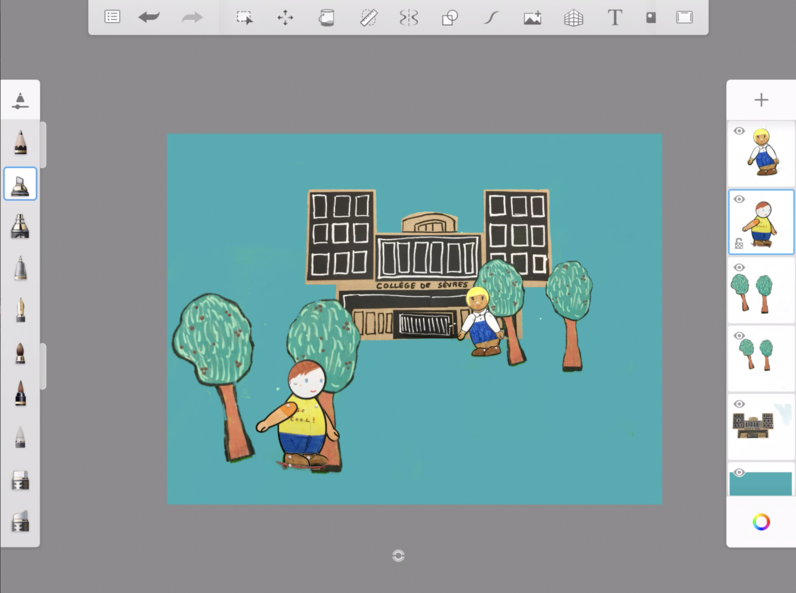The width and height of the screenshot is (796, 593).
Task: Hide the blond character layer
Action: pyautogui.click(x=739, y=131)
